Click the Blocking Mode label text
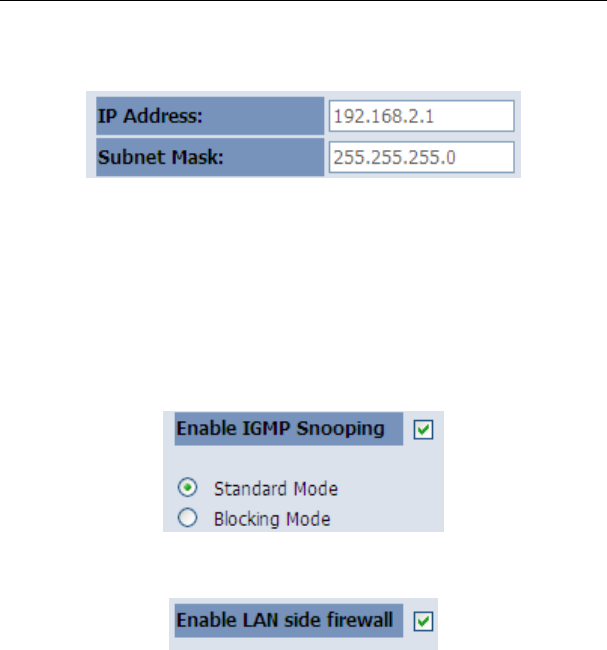The image size is (607, 650). (x=272, y=519)
